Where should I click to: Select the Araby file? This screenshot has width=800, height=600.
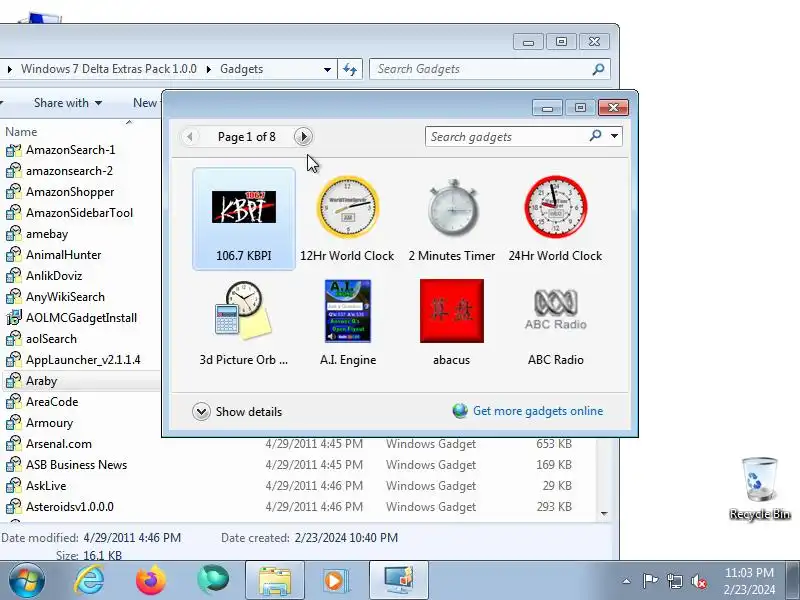pos(41,381)
